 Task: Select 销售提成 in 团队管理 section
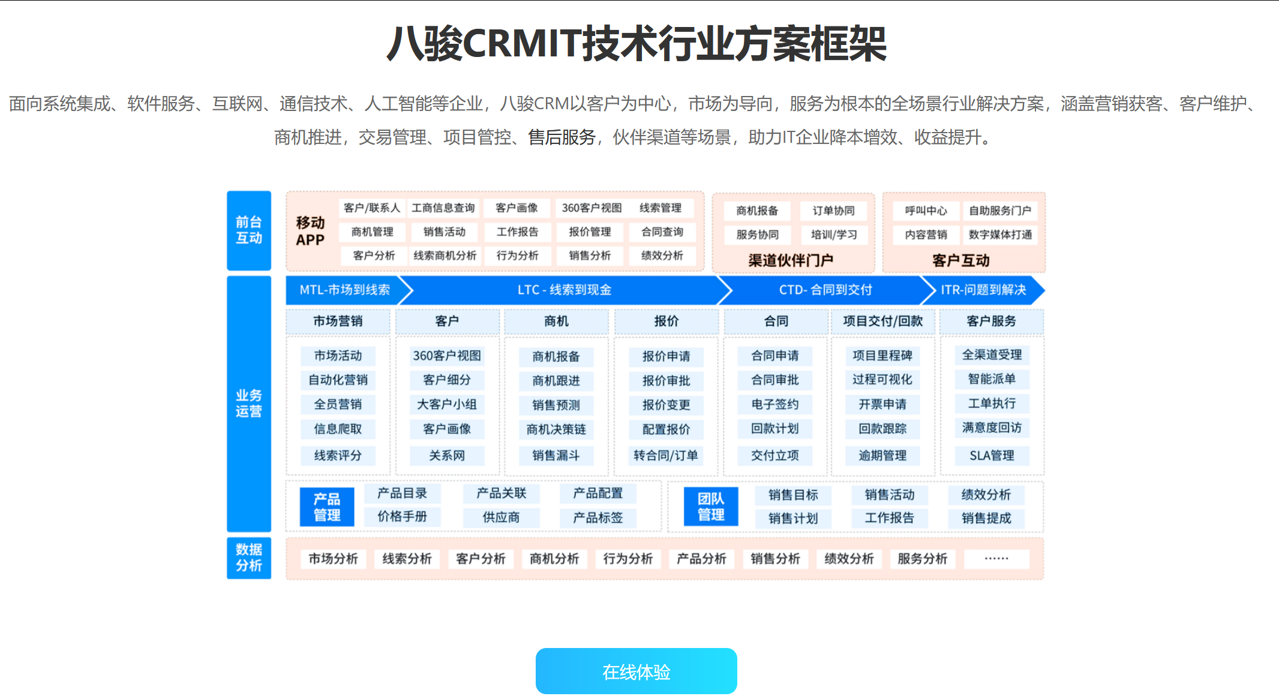click(x=986, y=518)
